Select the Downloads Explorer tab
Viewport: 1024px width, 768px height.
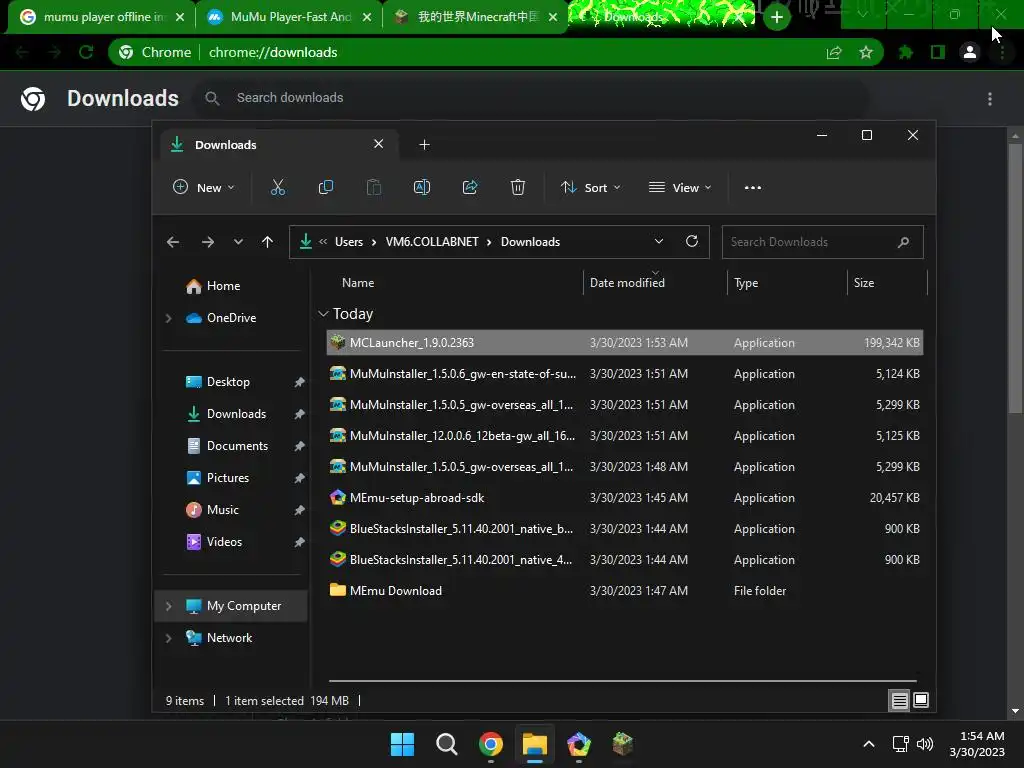point(278,145)
